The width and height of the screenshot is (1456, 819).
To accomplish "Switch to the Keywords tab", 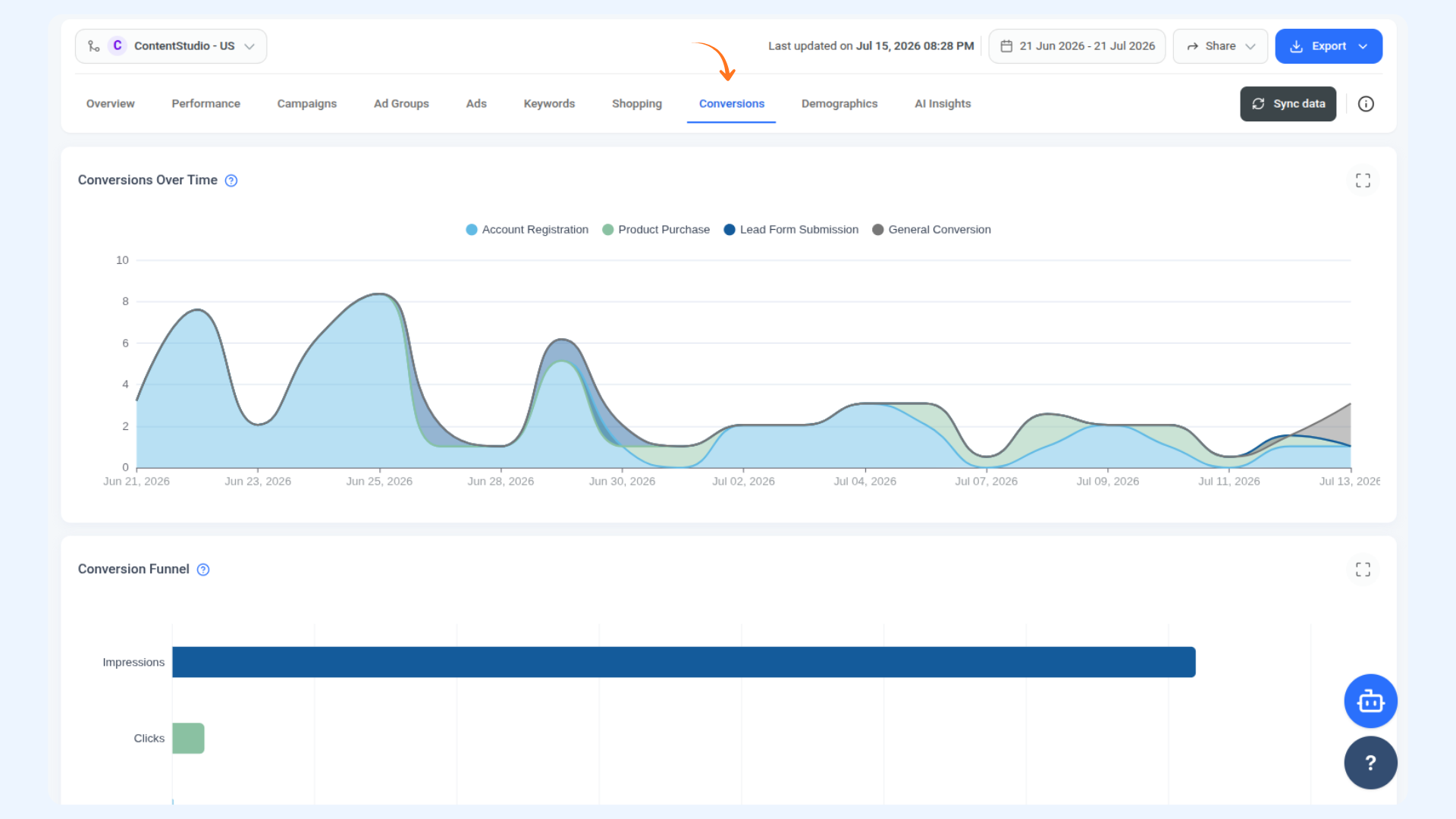I will tap(549, 104).
